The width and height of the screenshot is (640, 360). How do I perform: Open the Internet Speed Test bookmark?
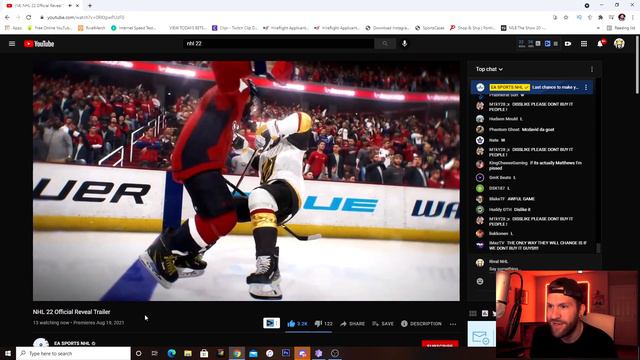[133, 28]
